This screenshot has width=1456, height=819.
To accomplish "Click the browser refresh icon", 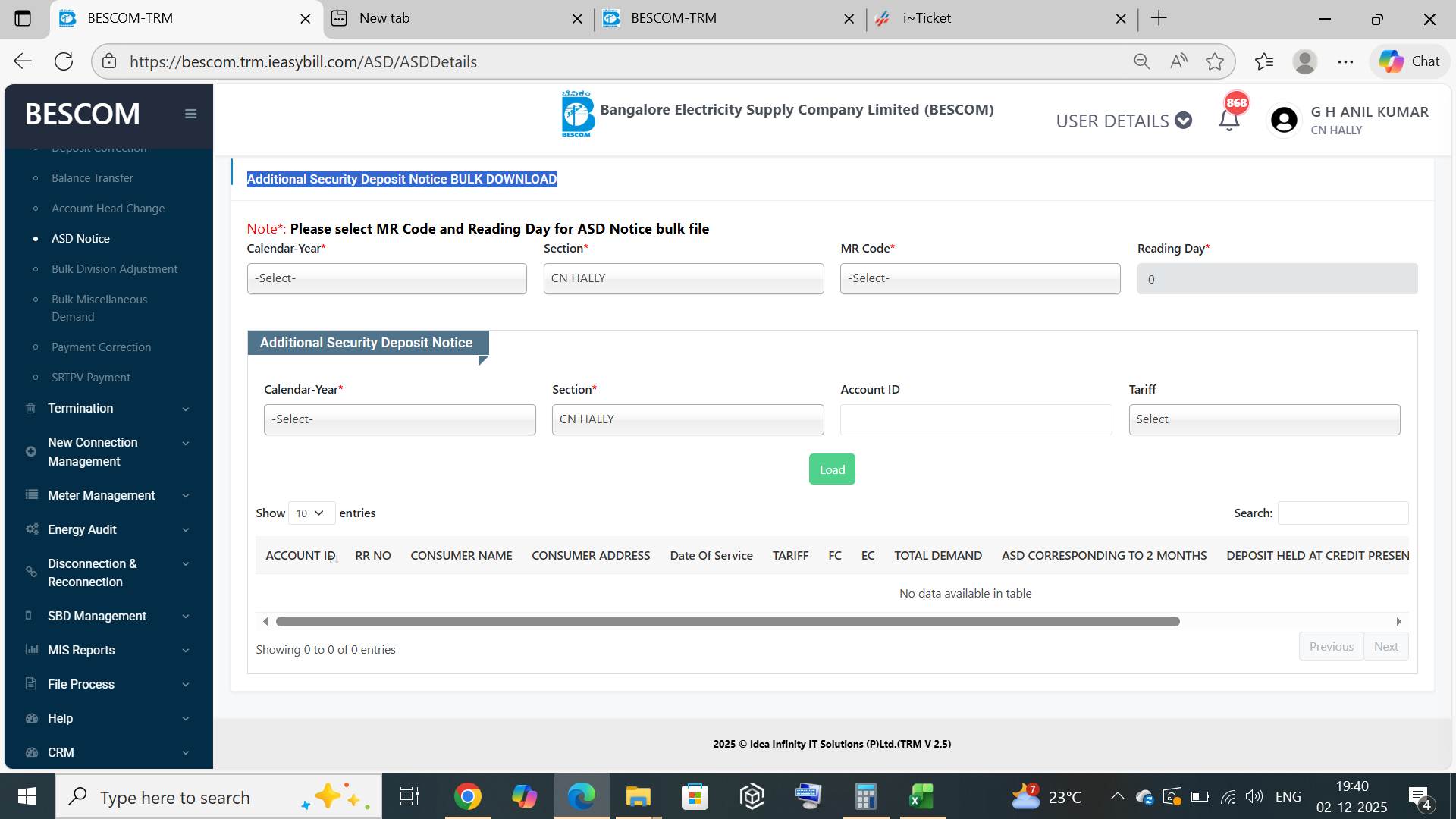I will click(x=64, y=61).
